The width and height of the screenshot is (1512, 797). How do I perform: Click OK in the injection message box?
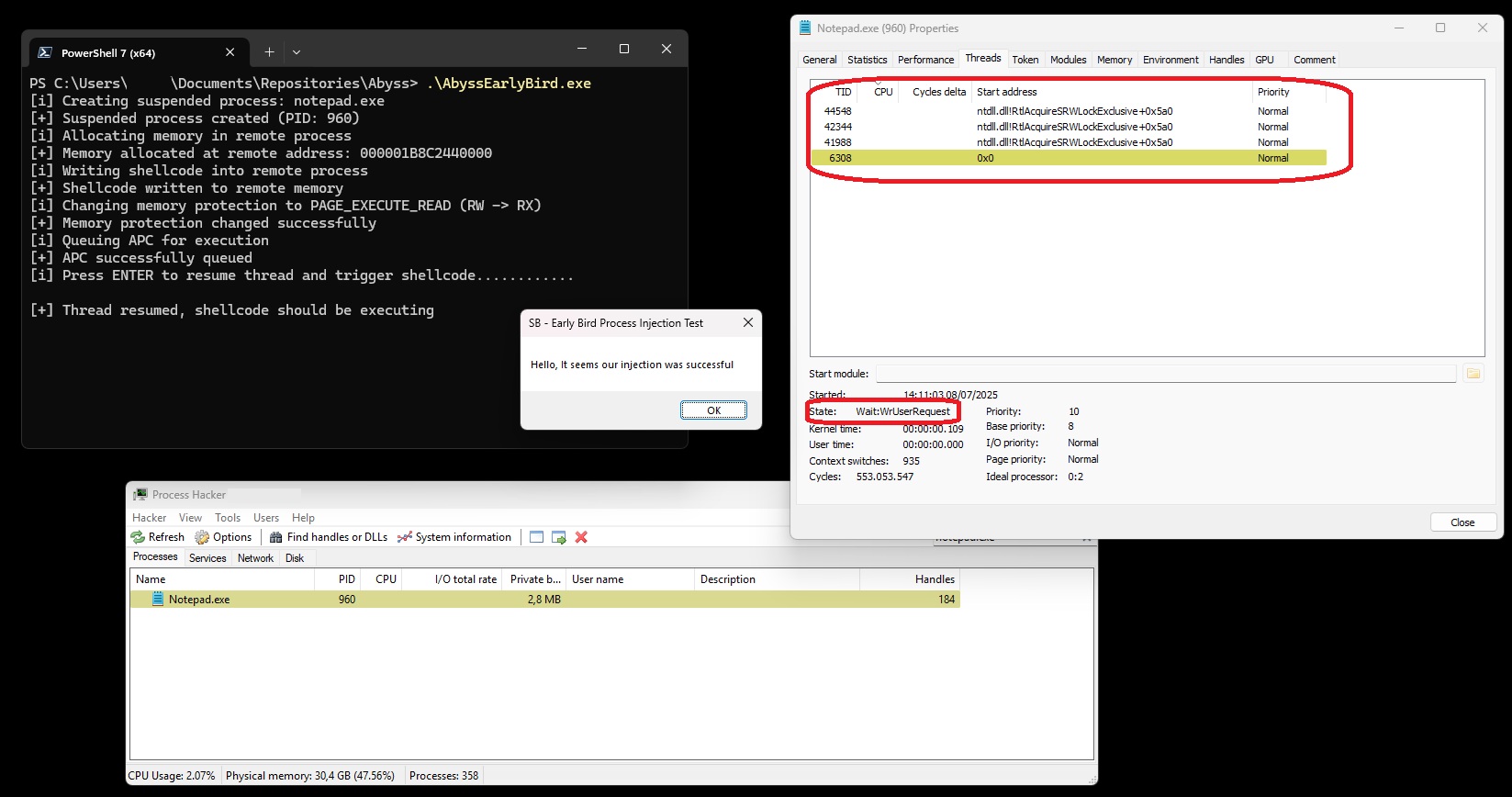pos(713,410)
